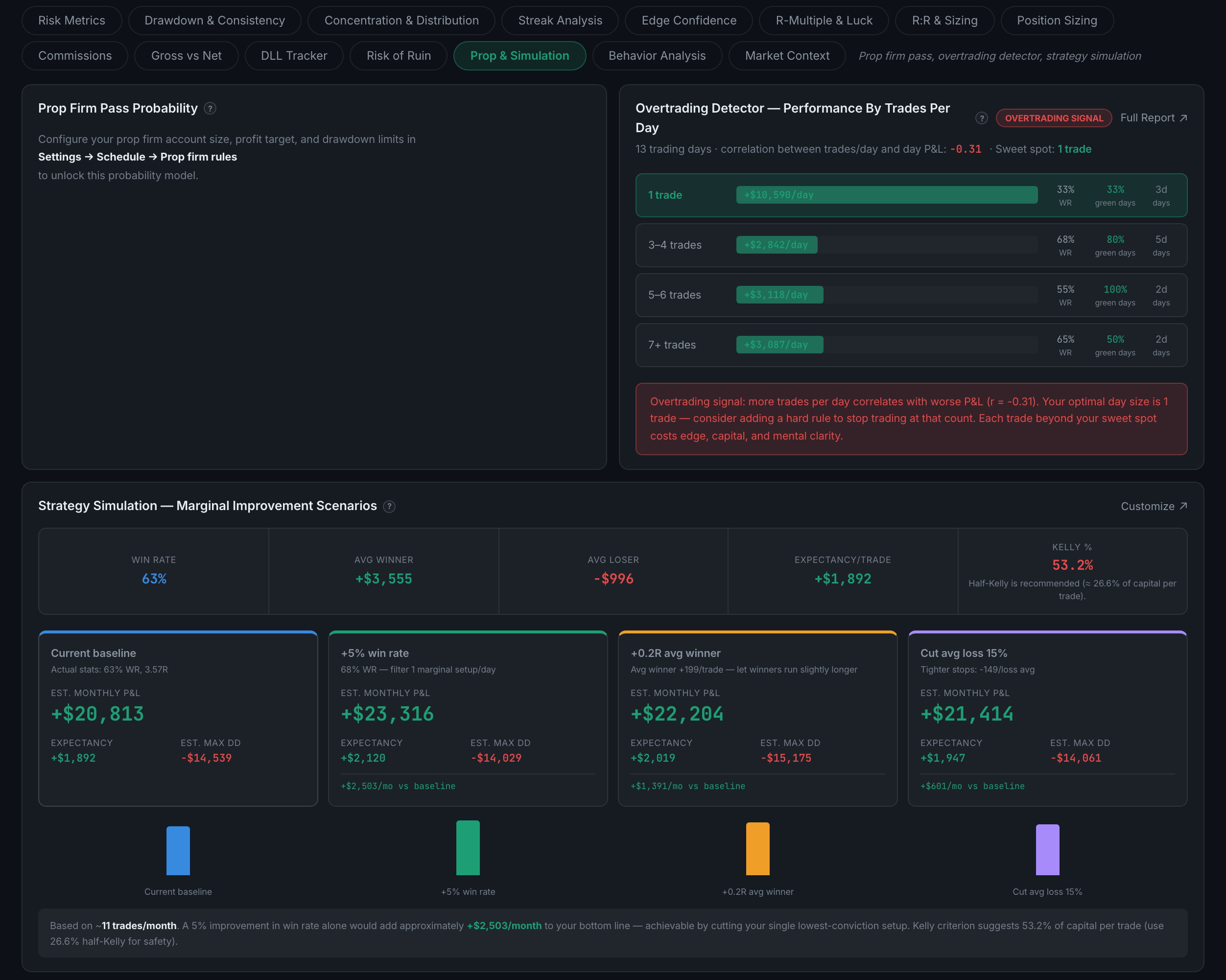Click the arrow icon after Full Report

point(1183,117)
